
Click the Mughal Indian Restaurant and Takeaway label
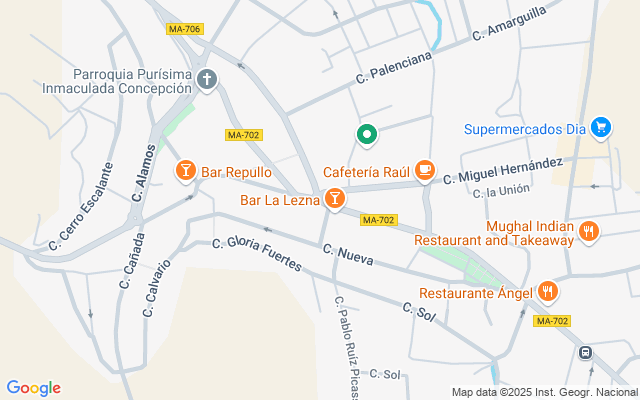tap(494, 233)
